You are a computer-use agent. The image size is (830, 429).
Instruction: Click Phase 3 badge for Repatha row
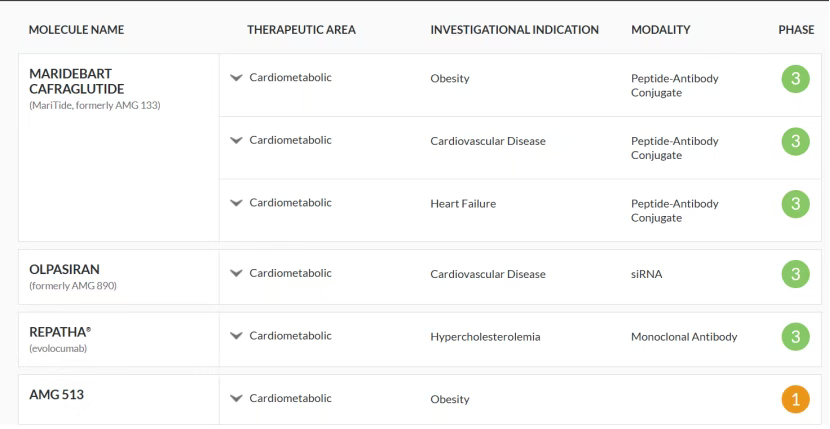795,337
